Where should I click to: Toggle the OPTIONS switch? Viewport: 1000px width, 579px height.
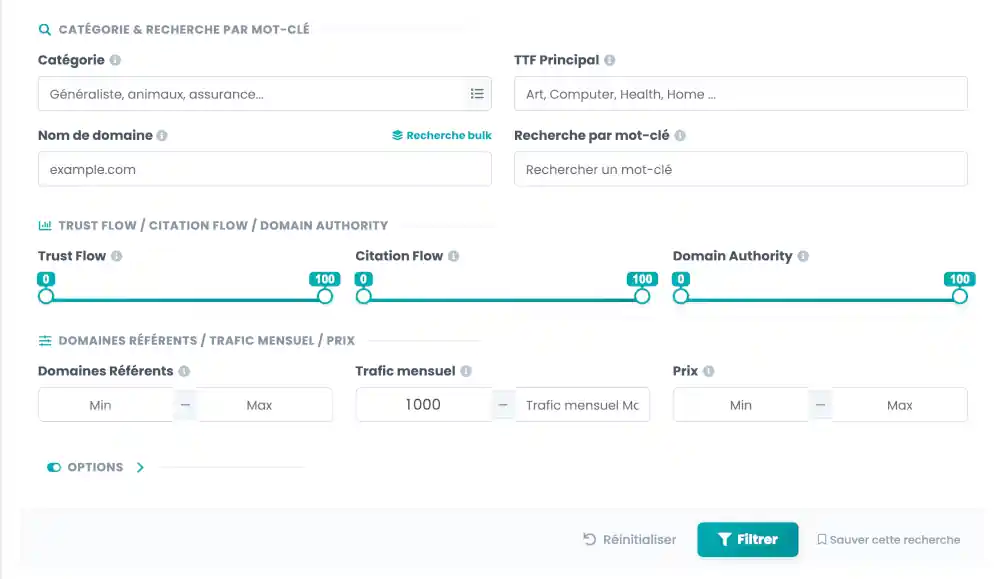[x=54, y=467]
